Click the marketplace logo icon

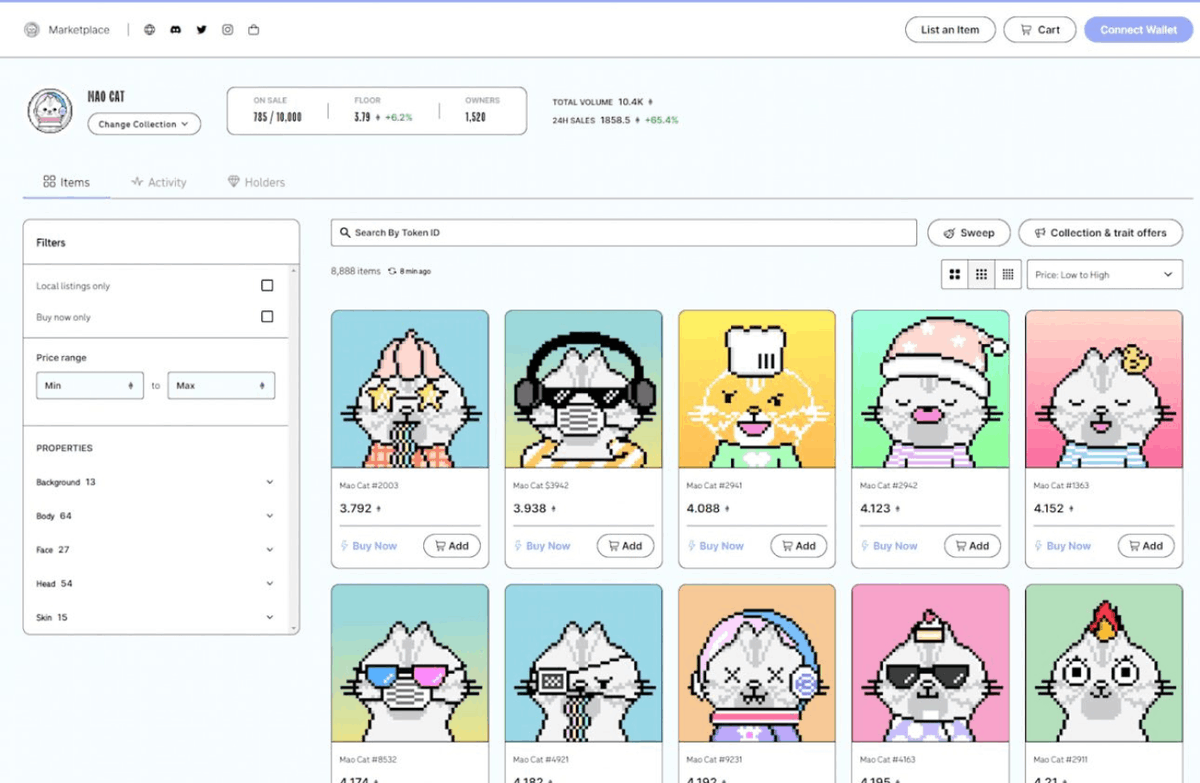click(32, 30)
